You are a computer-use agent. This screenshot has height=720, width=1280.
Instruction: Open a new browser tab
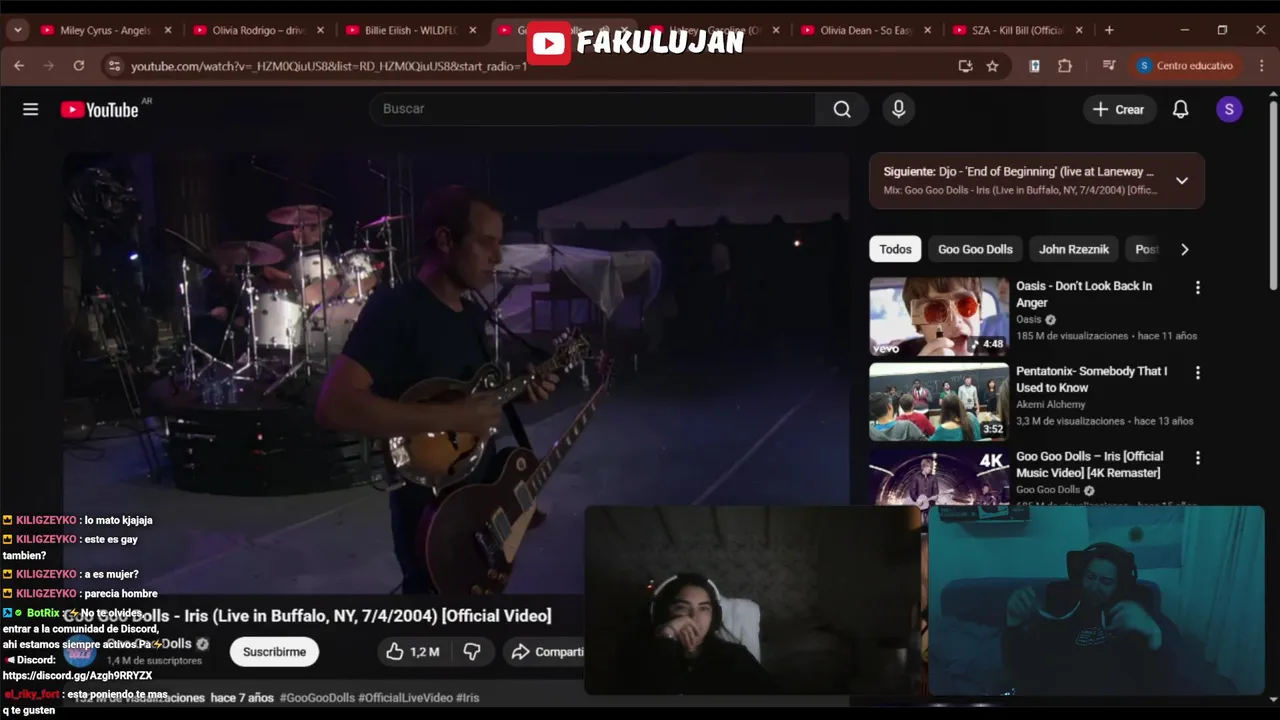[x=1109, y=30]
